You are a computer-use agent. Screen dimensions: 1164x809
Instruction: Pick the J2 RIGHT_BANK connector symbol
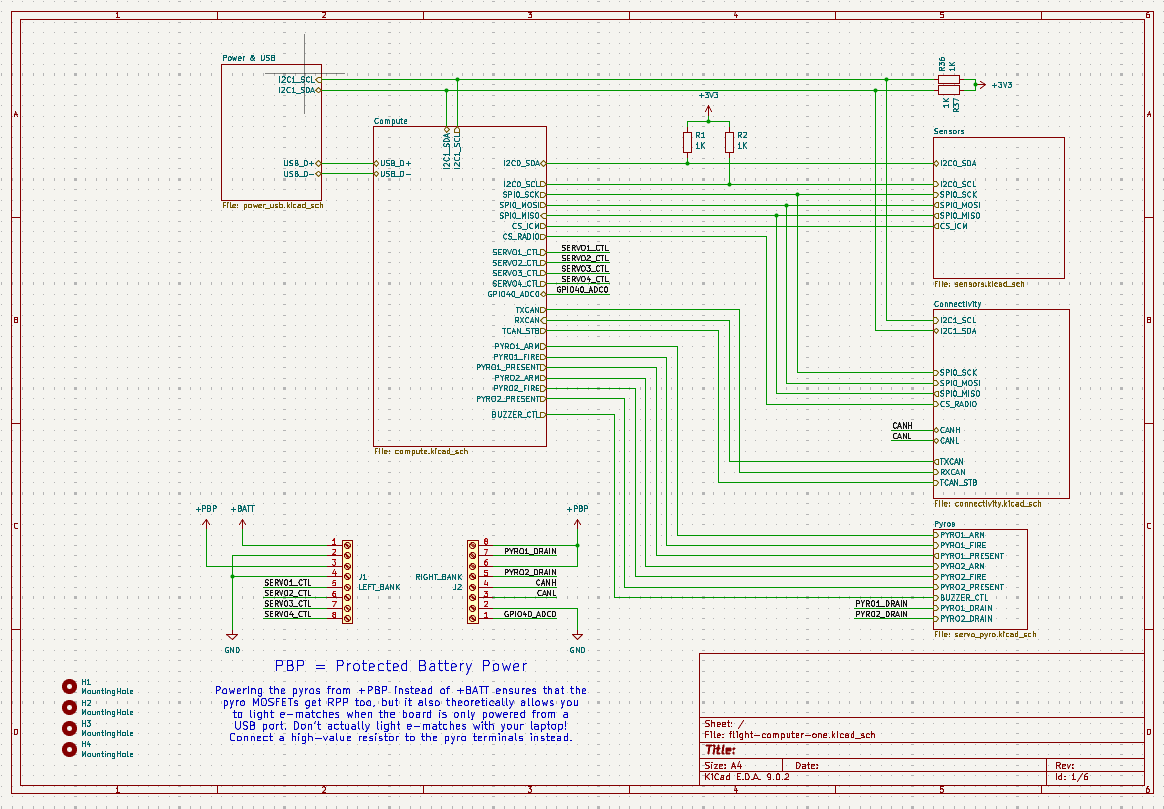click(473, 582)
